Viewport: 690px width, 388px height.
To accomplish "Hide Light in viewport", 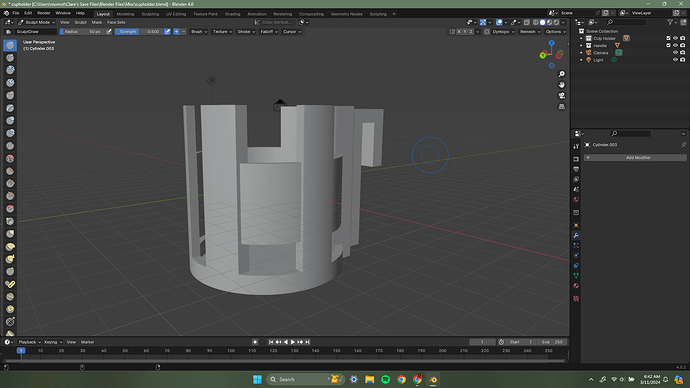I will pyautogui.click(x=675, y=60).
